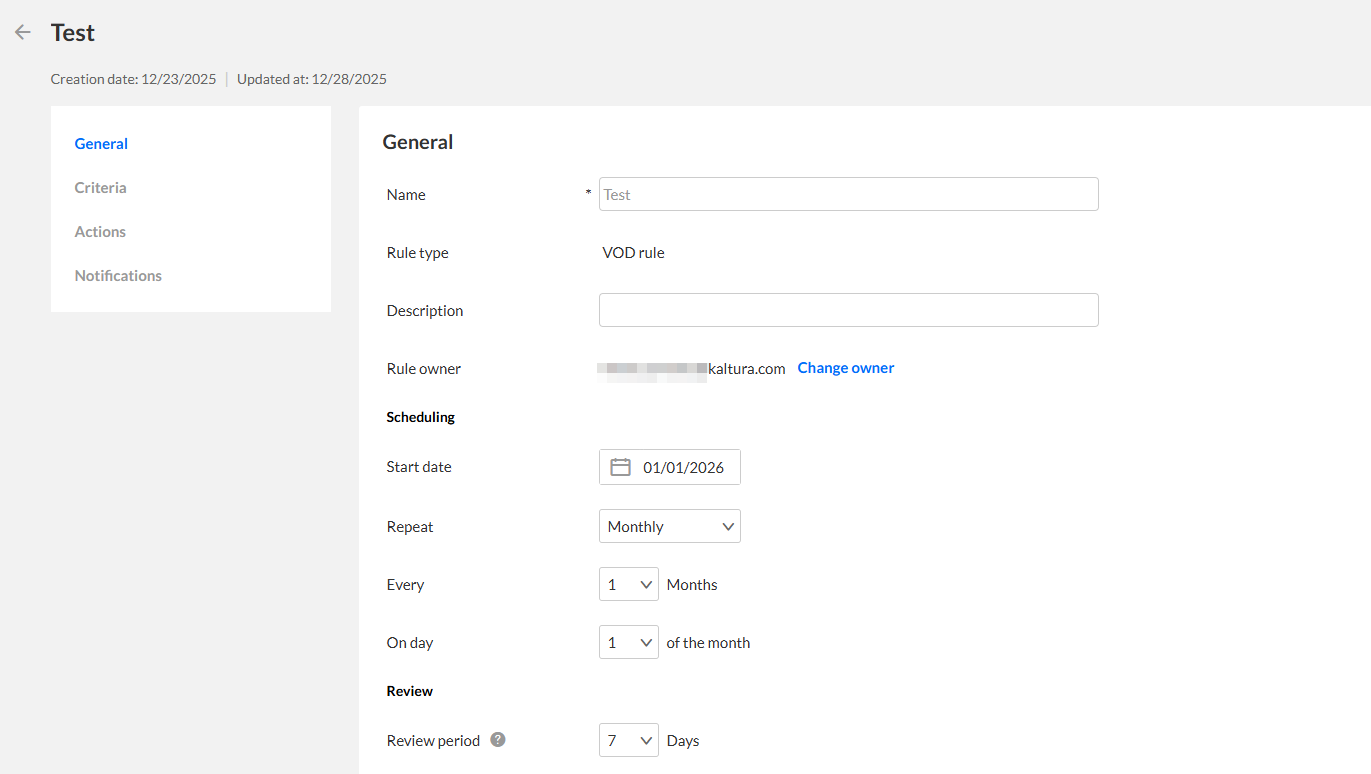The image size is (1371, 774).
Task: Click the Review period dropdown chevron
Action: (646, 740)
